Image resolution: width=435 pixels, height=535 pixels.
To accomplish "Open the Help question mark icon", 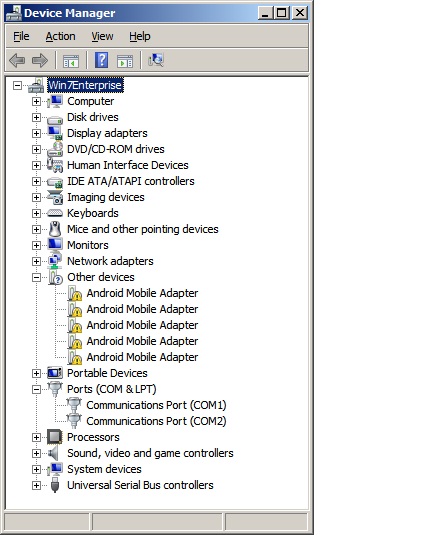I will (102, 60).
